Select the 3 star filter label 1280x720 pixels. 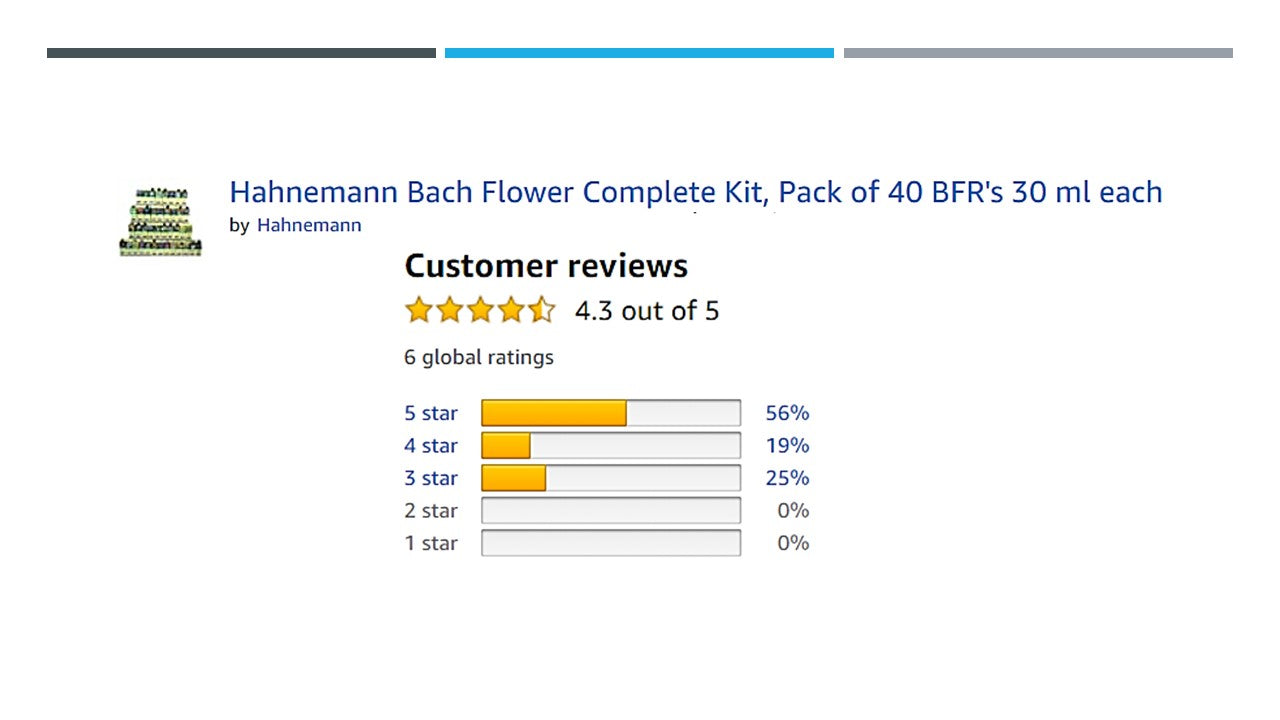click(431, 478)
